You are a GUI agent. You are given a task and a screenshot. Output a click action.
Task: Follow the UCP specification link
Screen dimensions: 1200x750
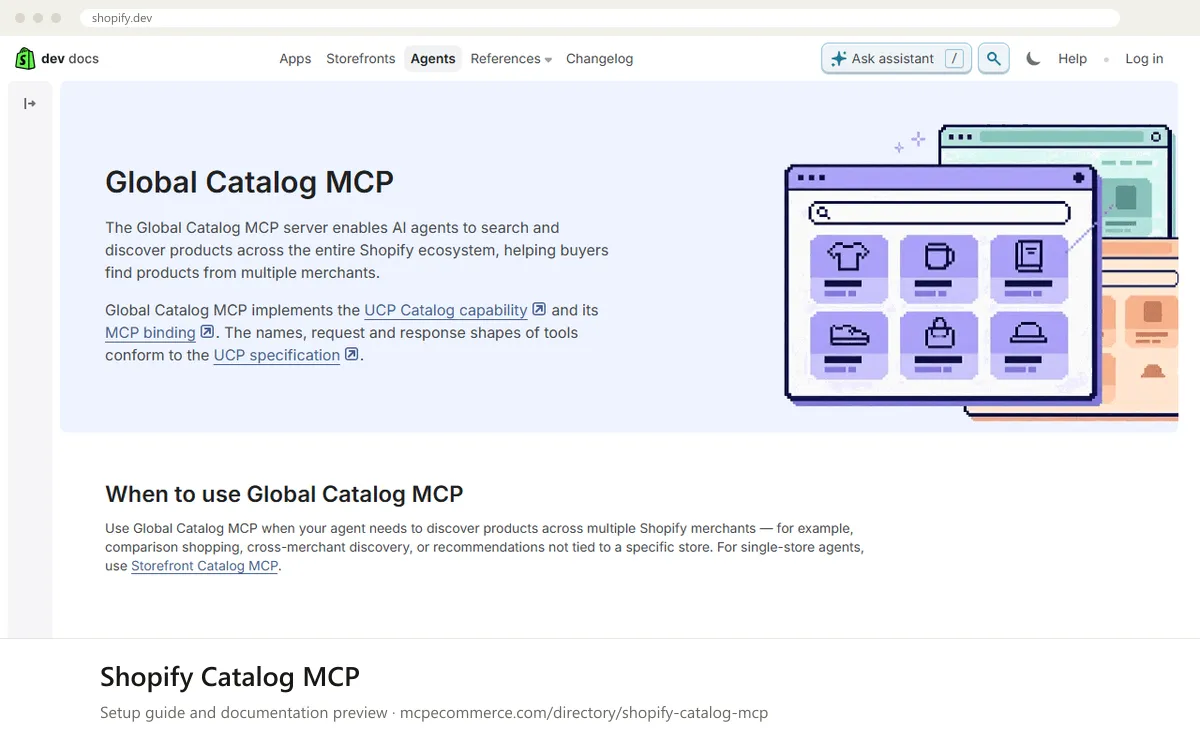(x=277, y=355)
